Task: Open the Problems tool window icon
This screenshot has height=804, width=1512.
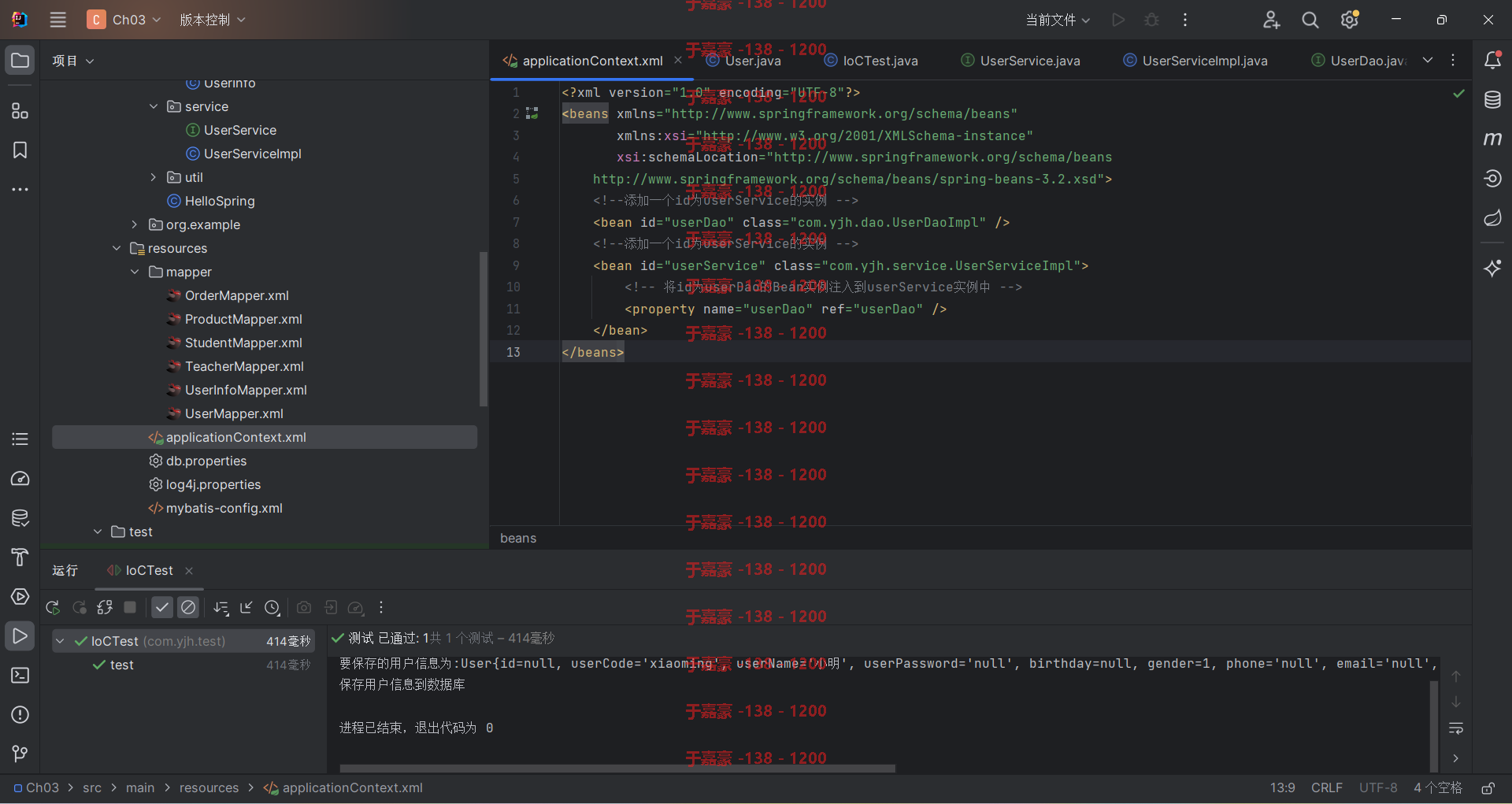Action: tap(20, 715)
